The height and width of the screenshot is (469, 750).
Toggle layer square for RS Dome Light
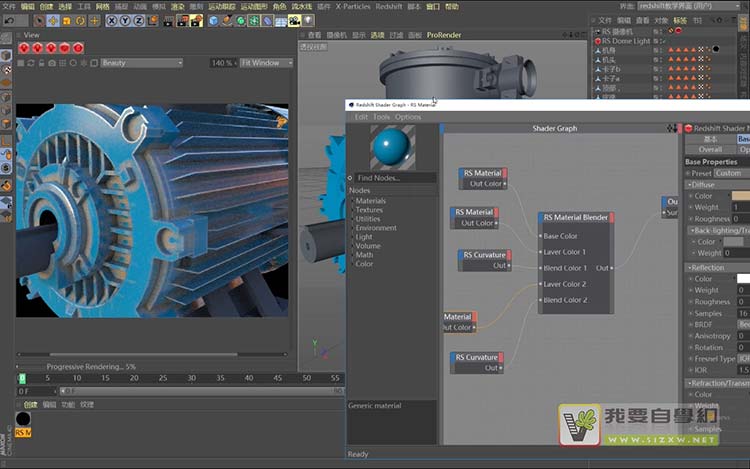656,41
